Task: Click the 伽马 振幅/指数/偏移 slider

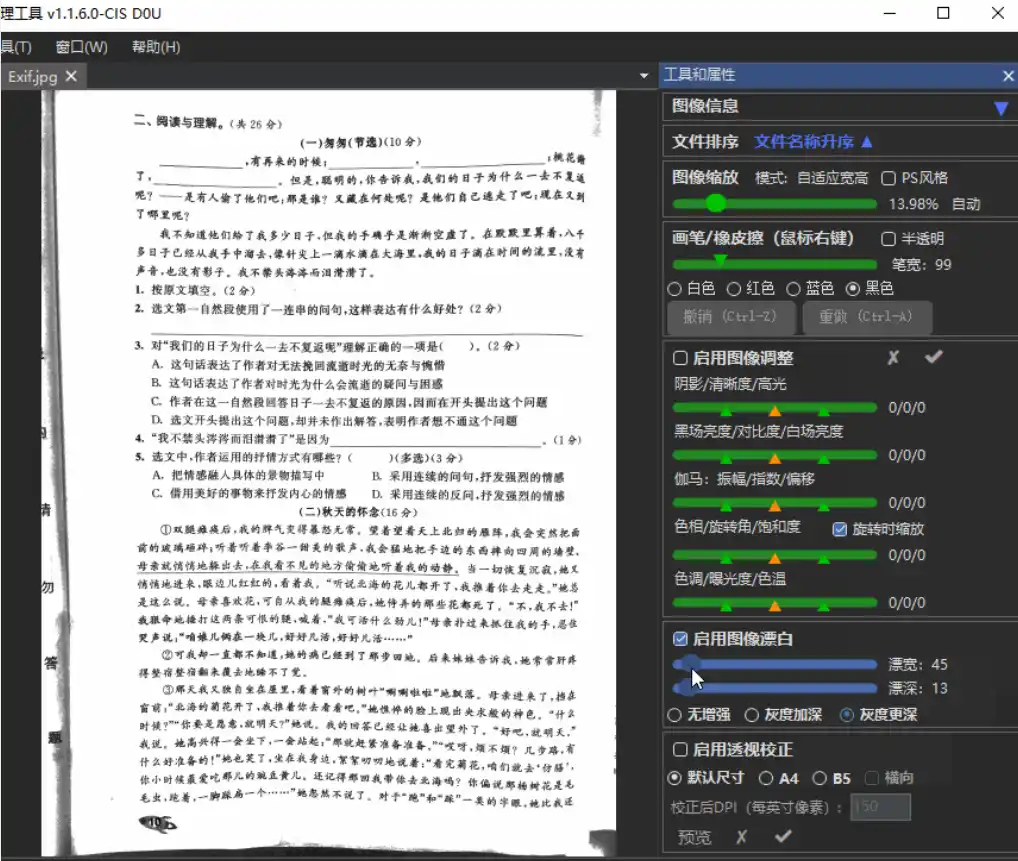Action: click(775, 503)
